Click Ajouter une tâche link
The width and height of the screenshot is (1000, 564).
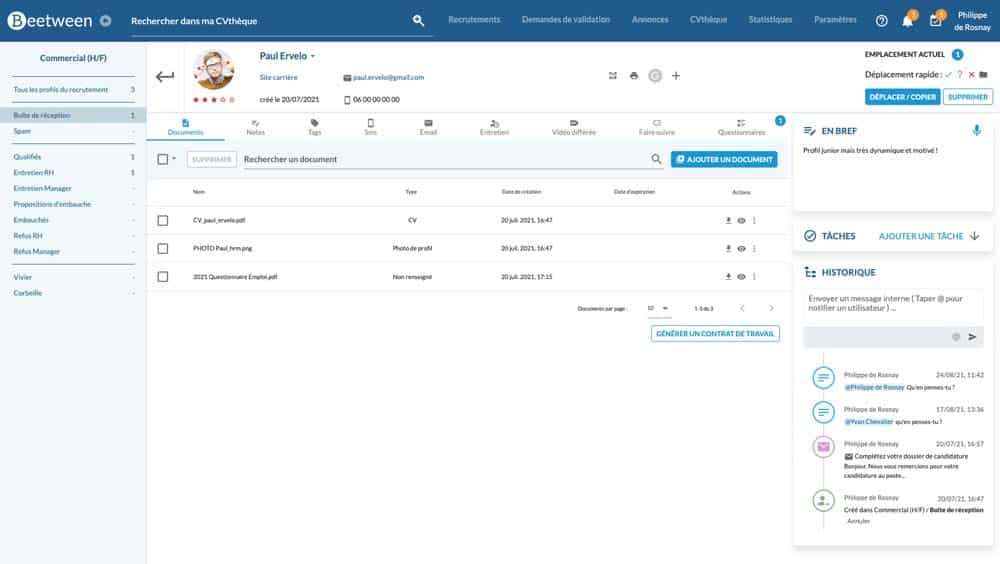tap(920, 236)
